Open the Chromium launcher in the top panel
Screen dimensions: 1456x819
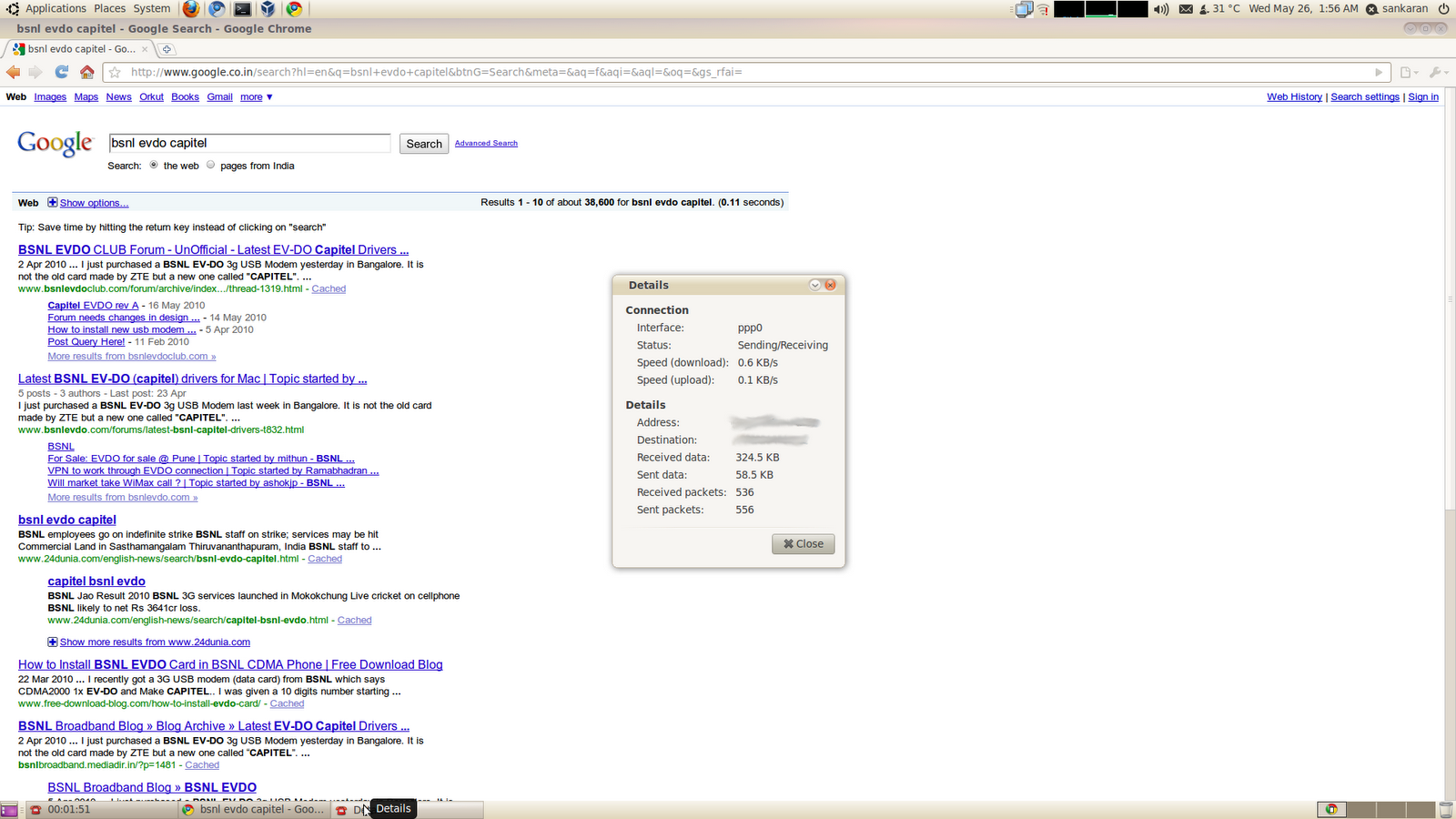pyautogui.click(x=217, y=9)
